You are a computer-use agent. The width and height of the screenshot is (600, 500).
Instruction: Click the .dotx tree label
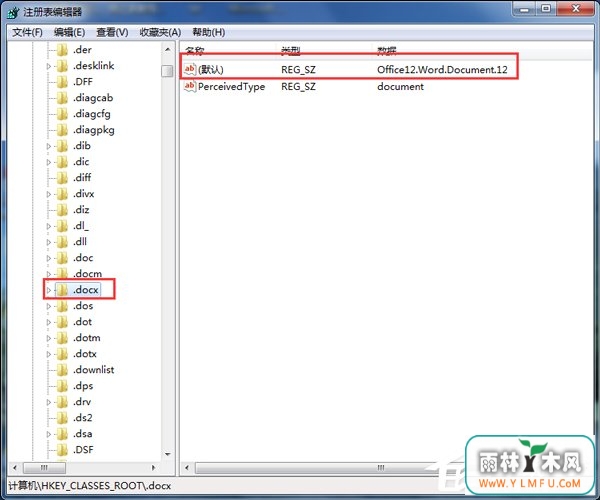(85, 354)
